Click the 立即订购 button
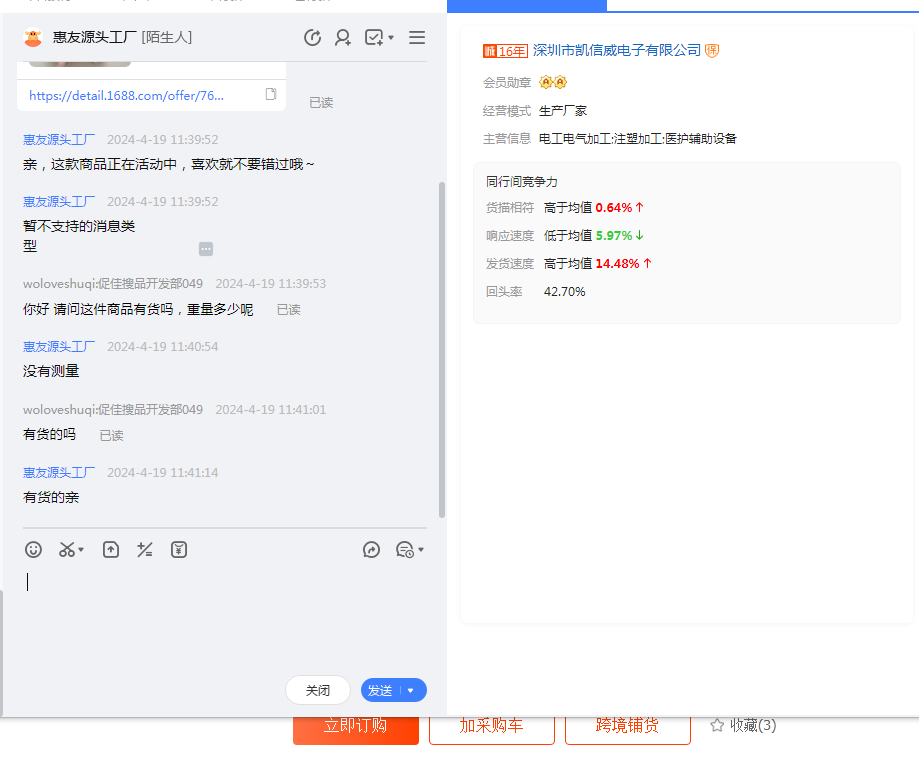The height and width of the screenshot is (768, 919). (x=355, y=726)
